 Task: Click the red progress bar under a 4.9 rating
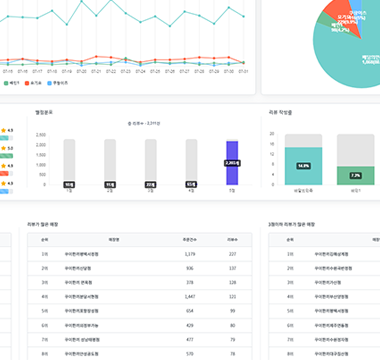click(x=4, y=173)
